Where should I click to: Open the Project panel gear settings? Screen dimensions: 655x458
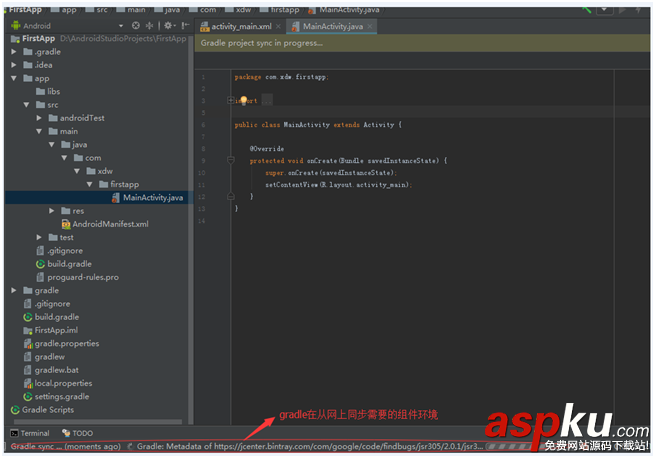(168, 25)
